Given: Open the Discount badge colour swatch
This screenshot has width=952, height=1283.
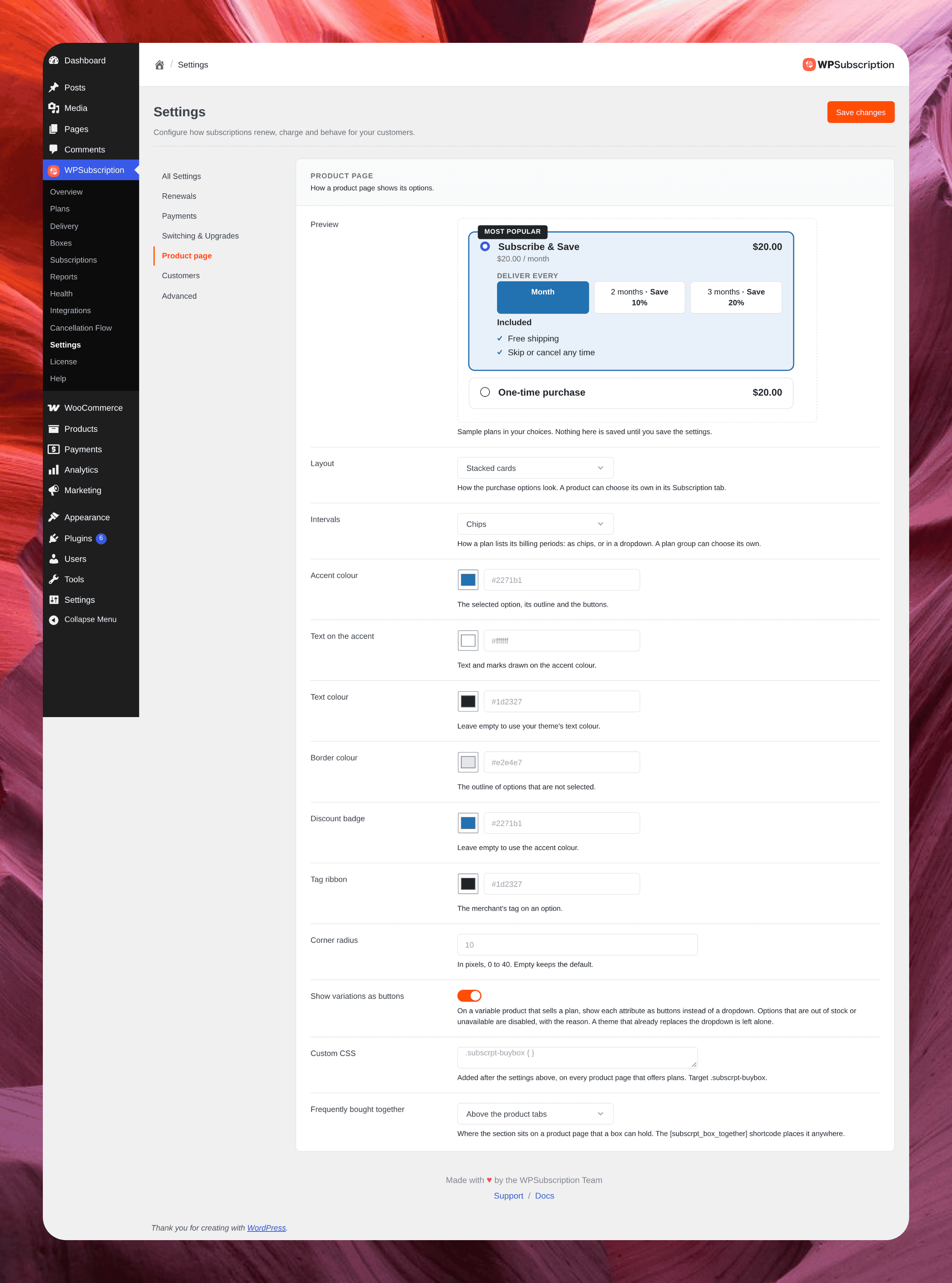Looking at the screenshot, I should point(468,823).
